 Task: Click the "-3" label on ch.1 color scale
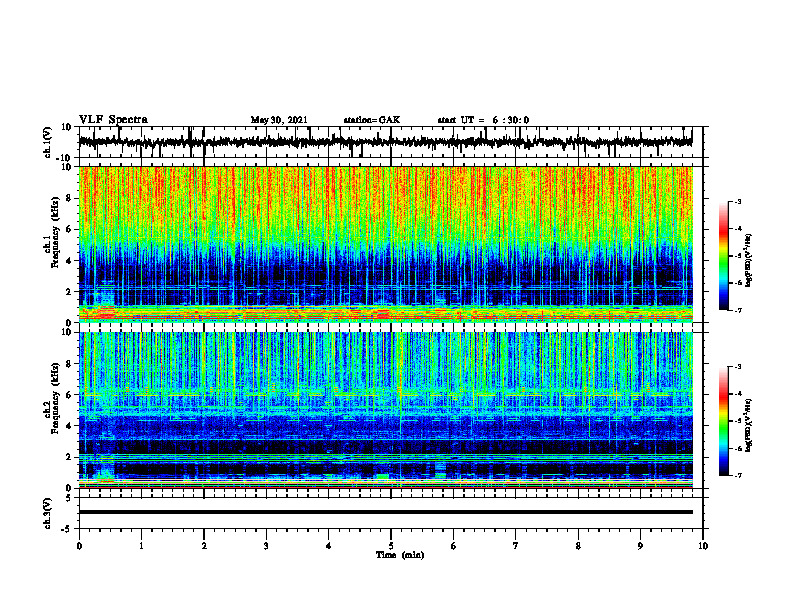[738, 202]
